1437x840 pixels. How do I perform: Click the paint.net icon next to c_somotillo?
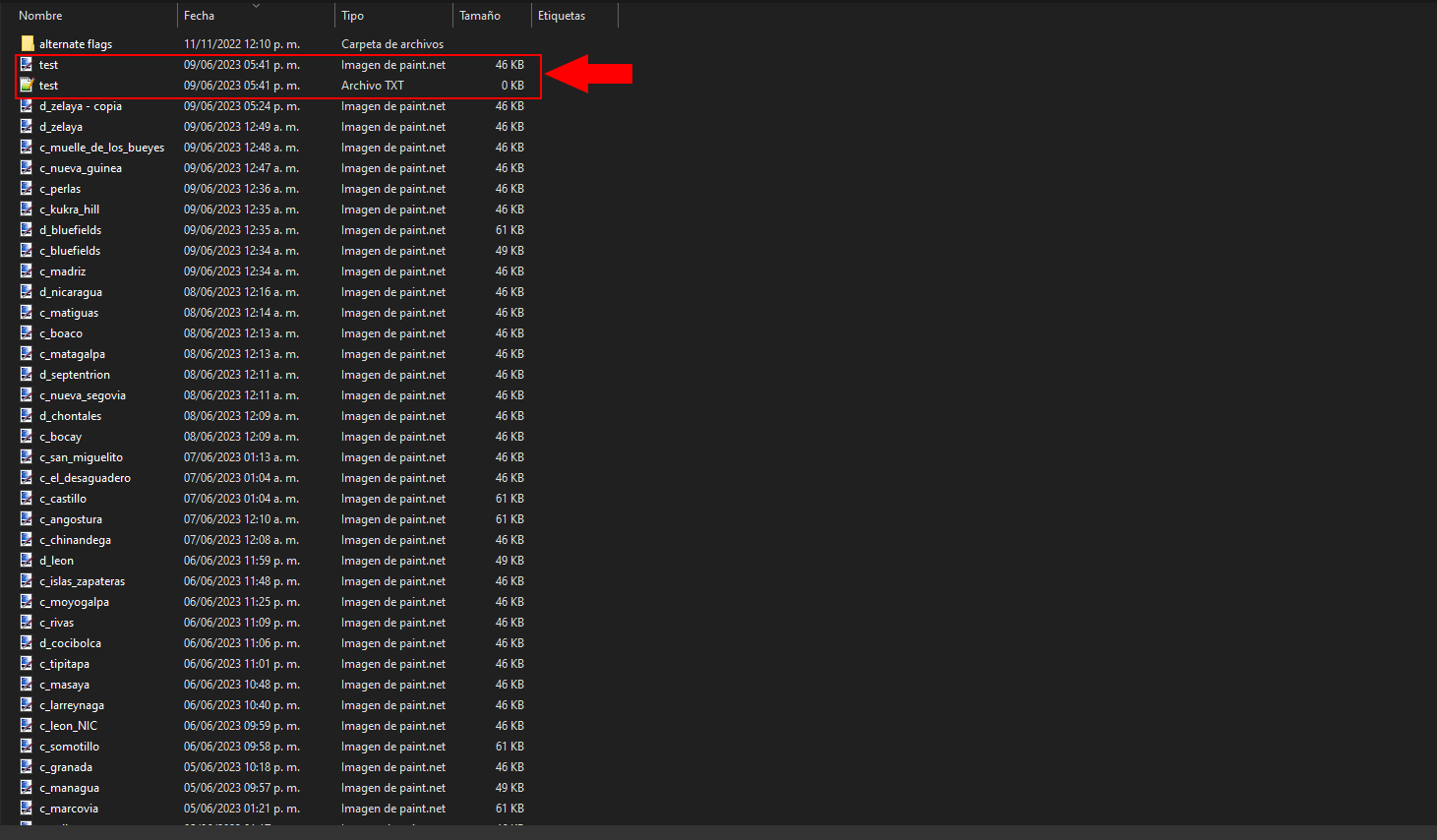[26, 746]
